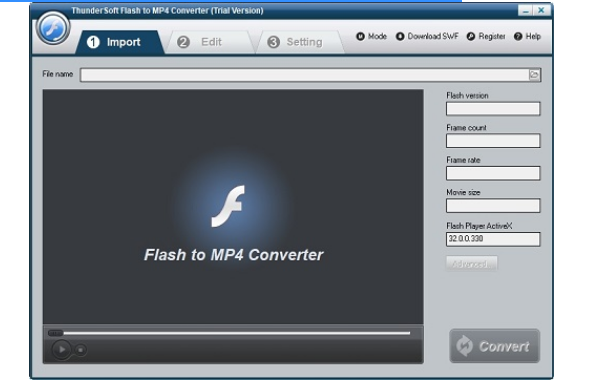This screenshot has width=590, height=384.
Task: Click the Advanced button
Action: pyautogui.click(x=471, y=264)
